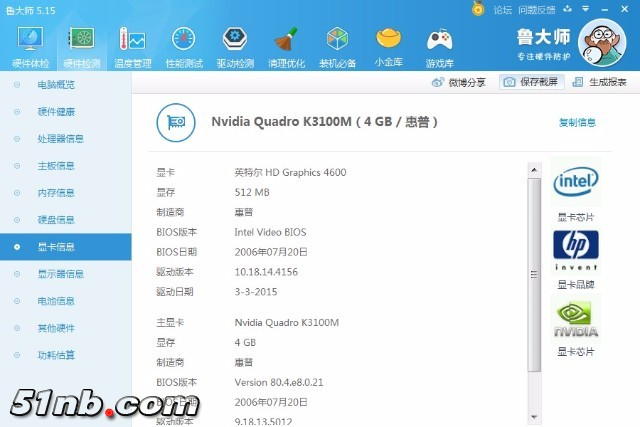Click driver version 10.18.14.4156

click(266, 272)
